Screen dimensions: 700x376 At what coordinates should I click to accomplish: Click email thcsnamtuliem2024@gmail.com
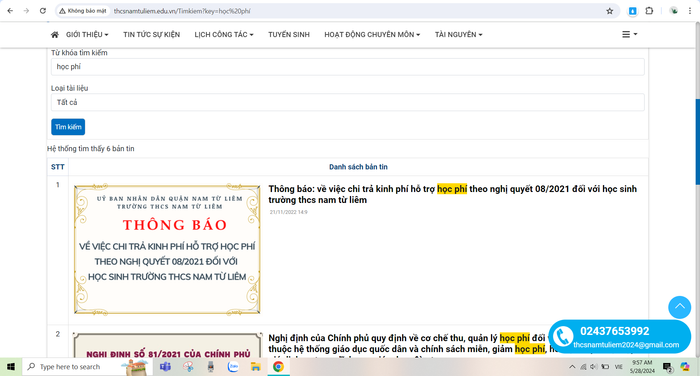coord(626,345)
